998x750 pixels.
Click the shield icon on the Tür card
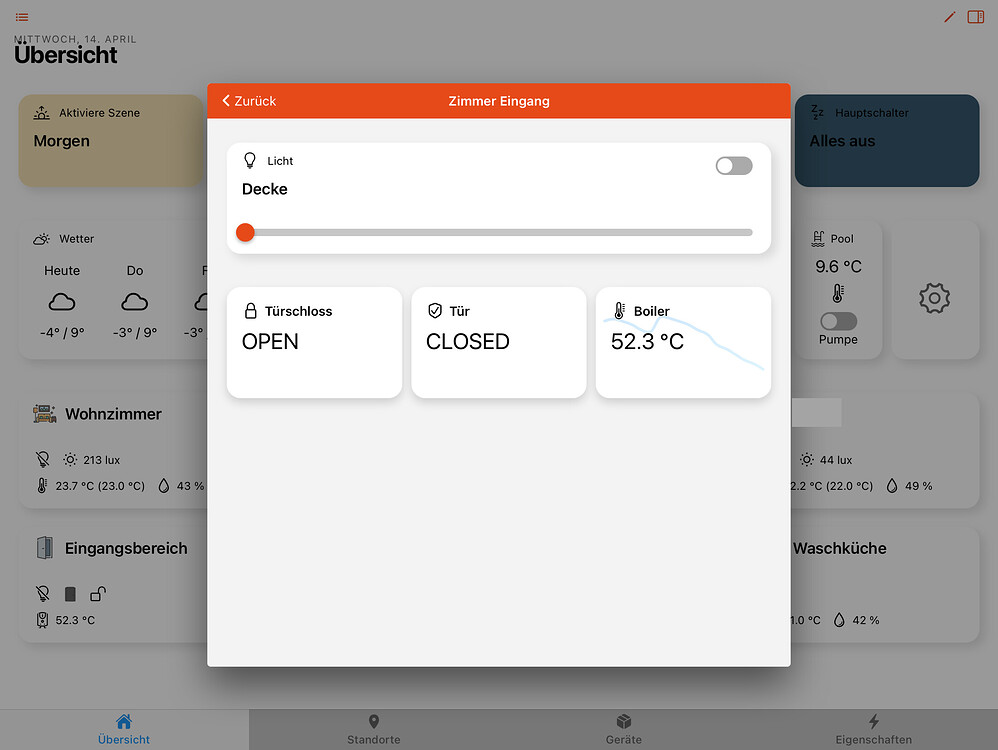click(x=434, y=310)
